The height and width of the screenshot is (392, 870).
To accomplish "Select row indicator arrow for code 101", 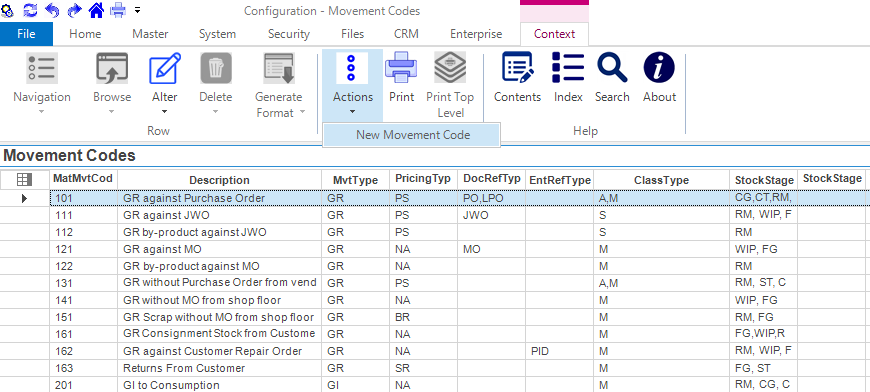I will pos(24,198).
